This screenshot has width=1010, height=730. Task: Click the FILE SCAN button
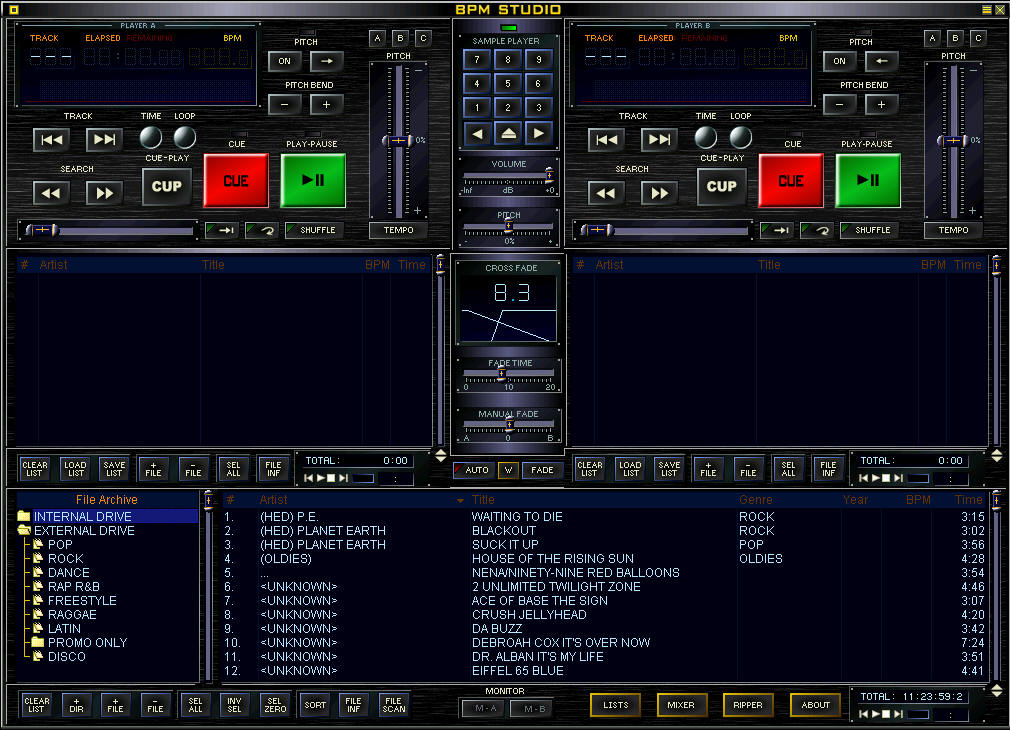pos(394,705)
